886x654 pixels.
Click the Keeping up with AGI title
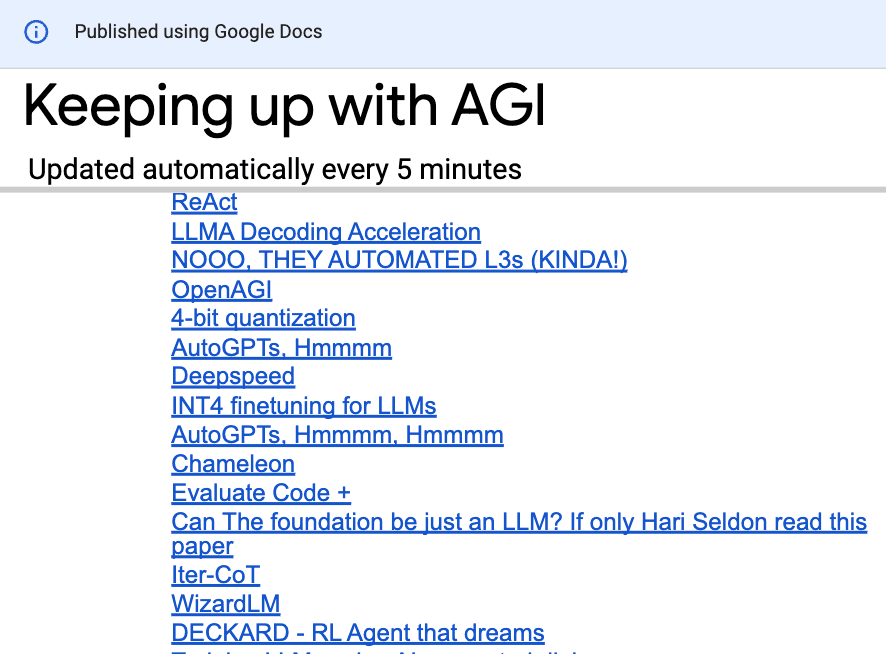pos(284,106)
